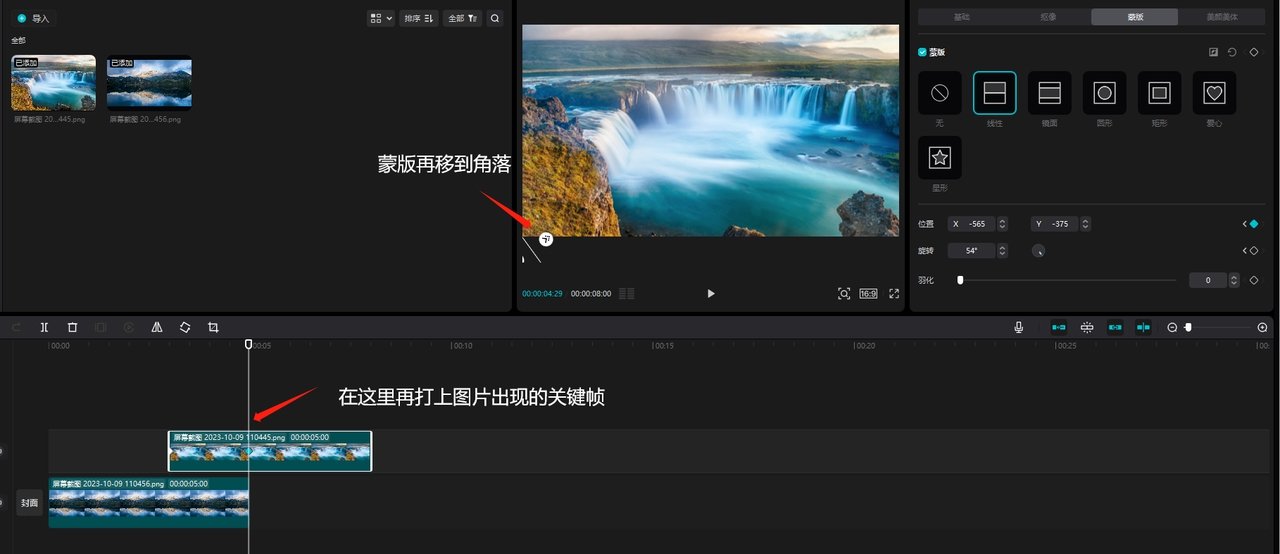Toggle the mask section keyframe diamond
Screen dimensions: 1280x554
[1254, 52]
